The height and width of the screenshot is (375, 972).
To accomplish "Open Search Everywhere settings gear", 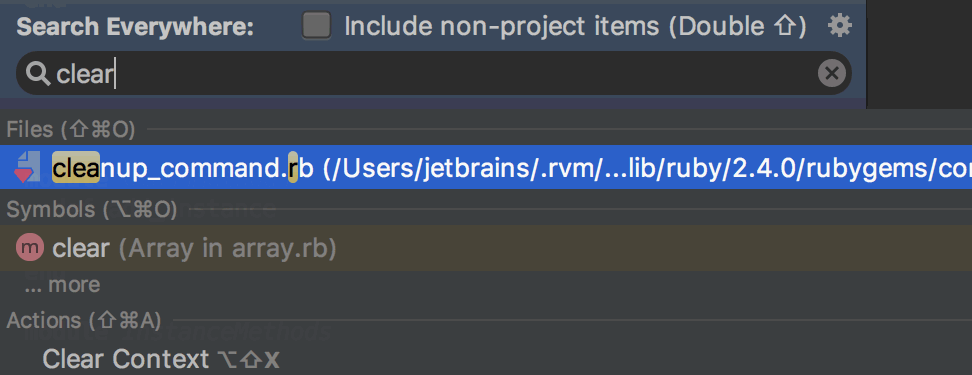I will pos(840,26).
